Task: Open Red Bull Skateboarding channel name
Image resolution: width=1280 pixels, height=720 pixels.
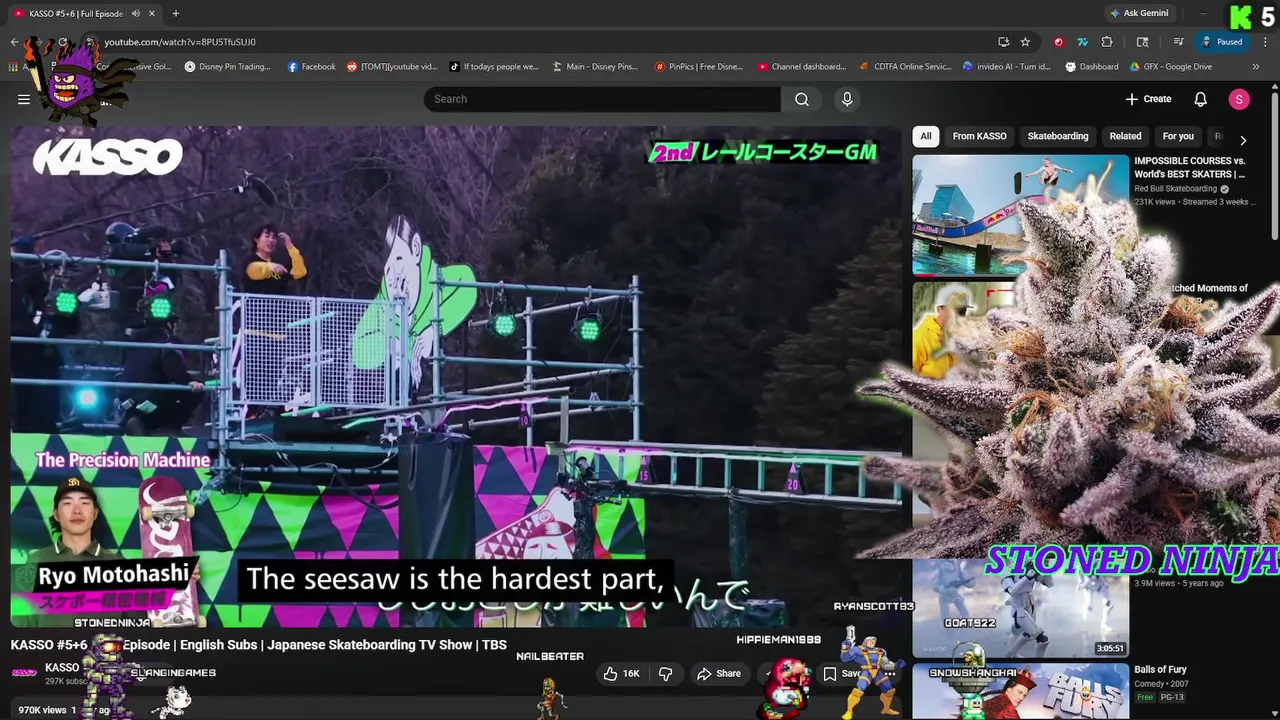Action: pyautogui.click(x=1175, y=189)
